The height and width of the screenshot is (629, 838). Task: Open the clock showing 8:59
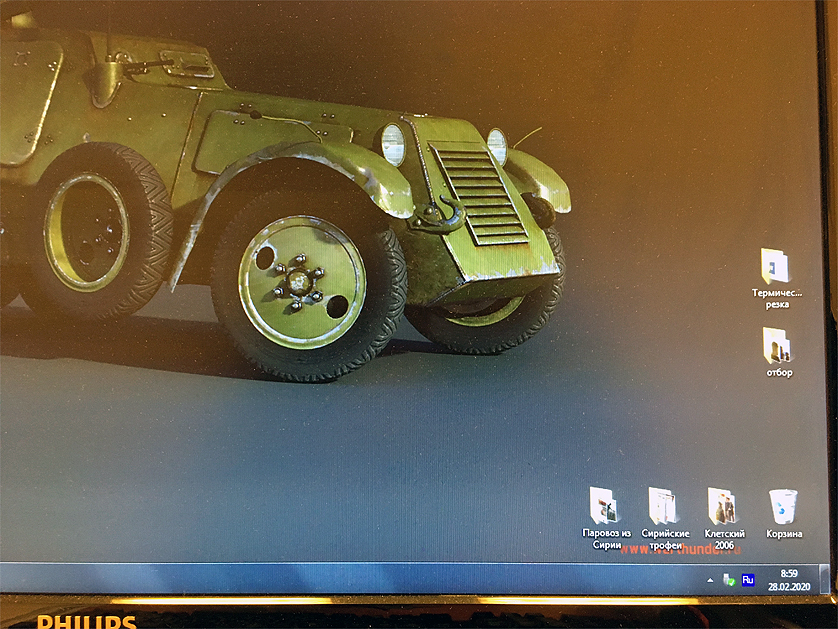tap(789, 573)
